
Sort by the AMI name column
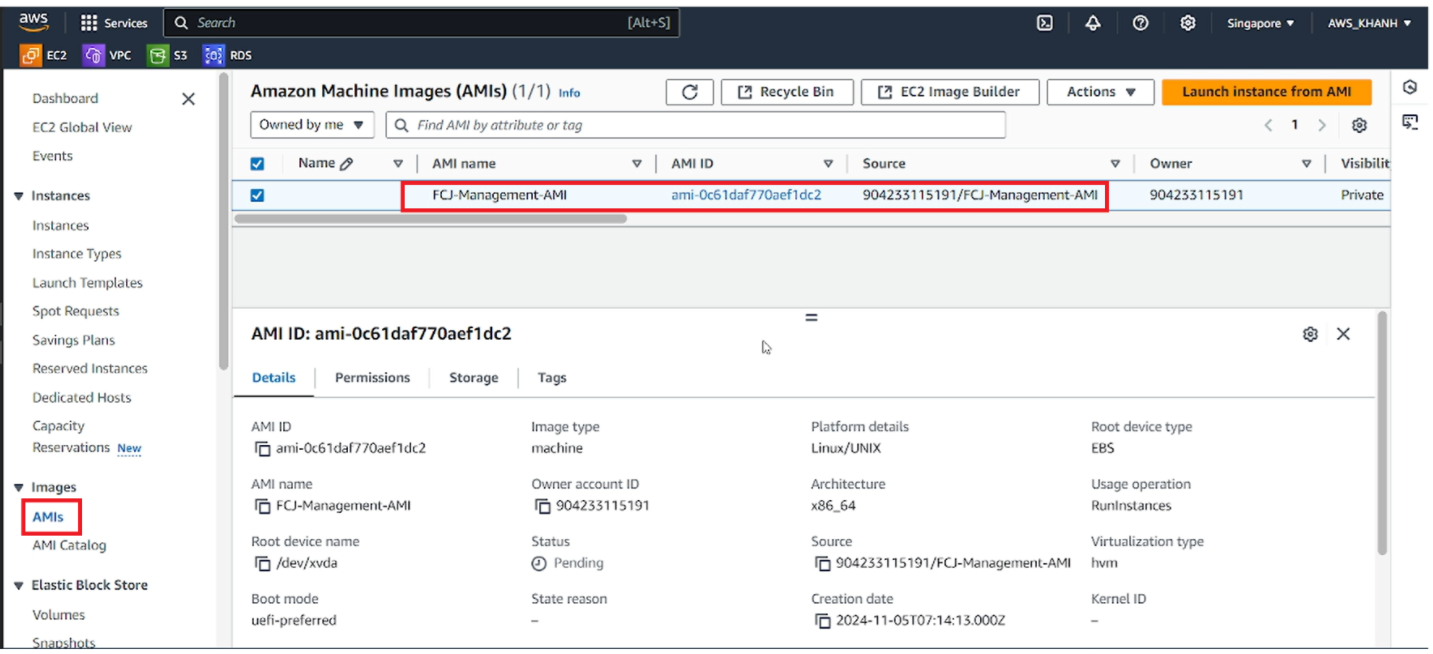coord(637,164)
